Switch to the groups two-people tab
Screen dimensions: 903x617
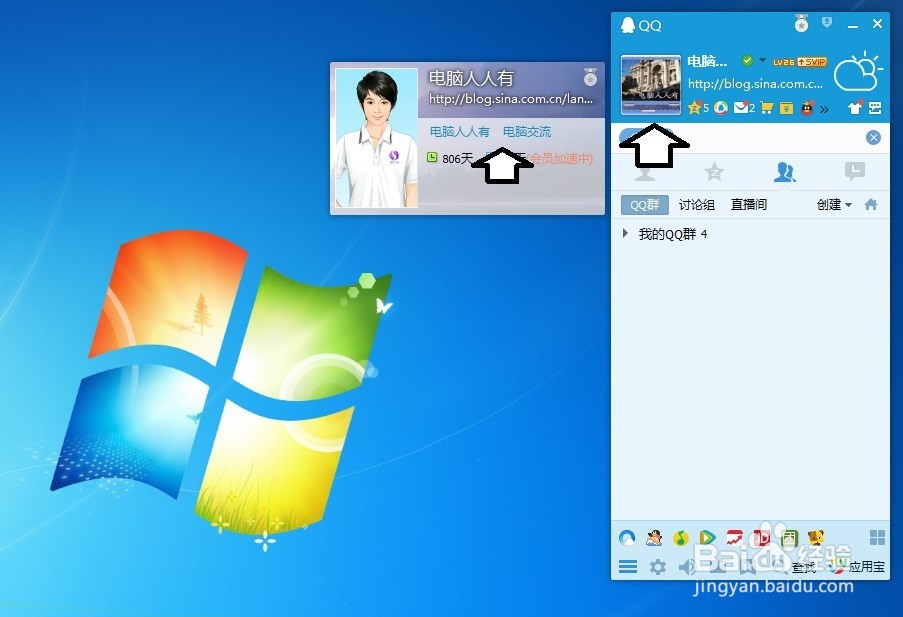click(x=785, y=172)
